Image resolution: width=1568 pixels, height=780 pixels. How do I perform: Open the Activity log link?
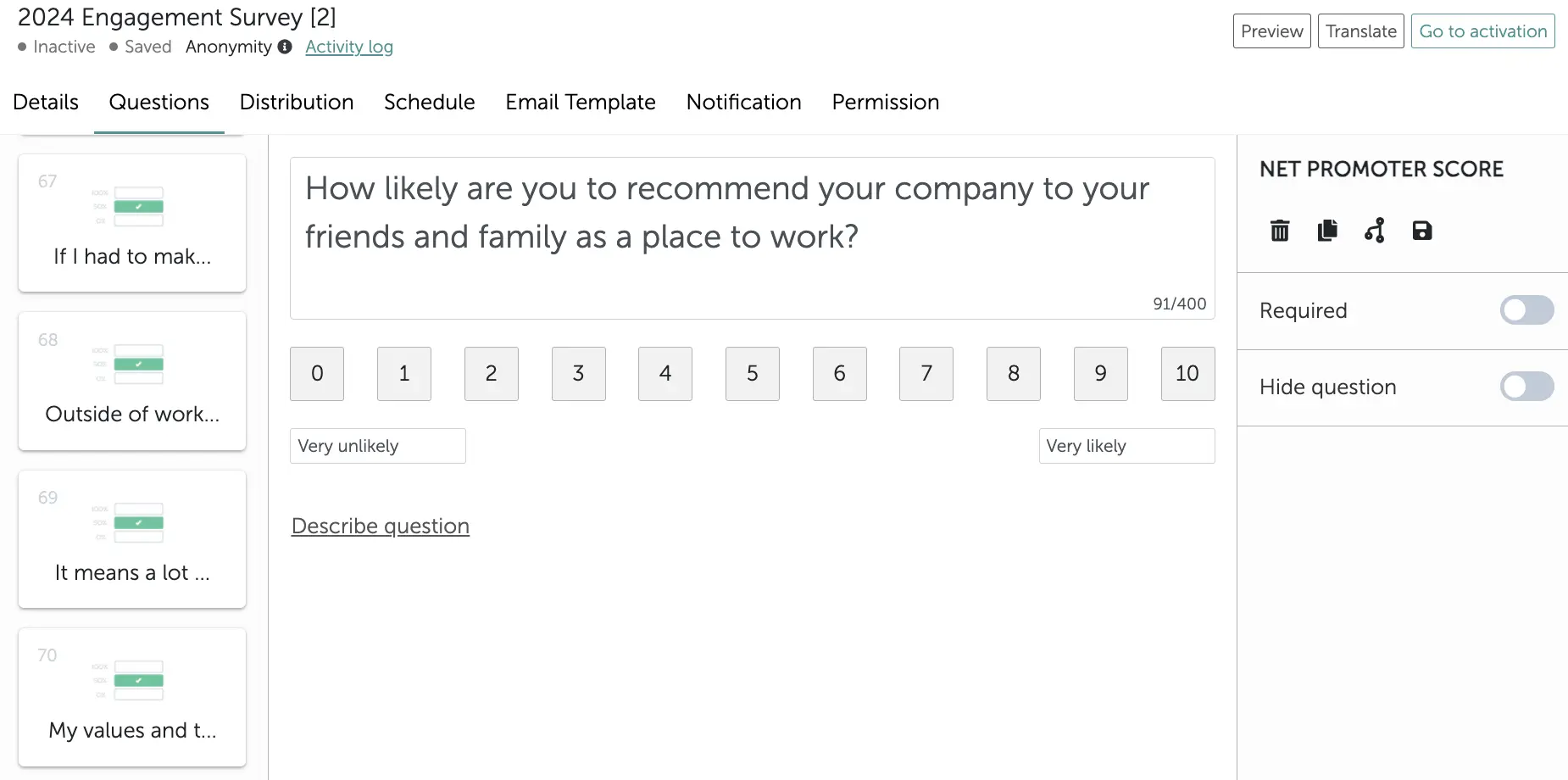(x=349, y=47)
